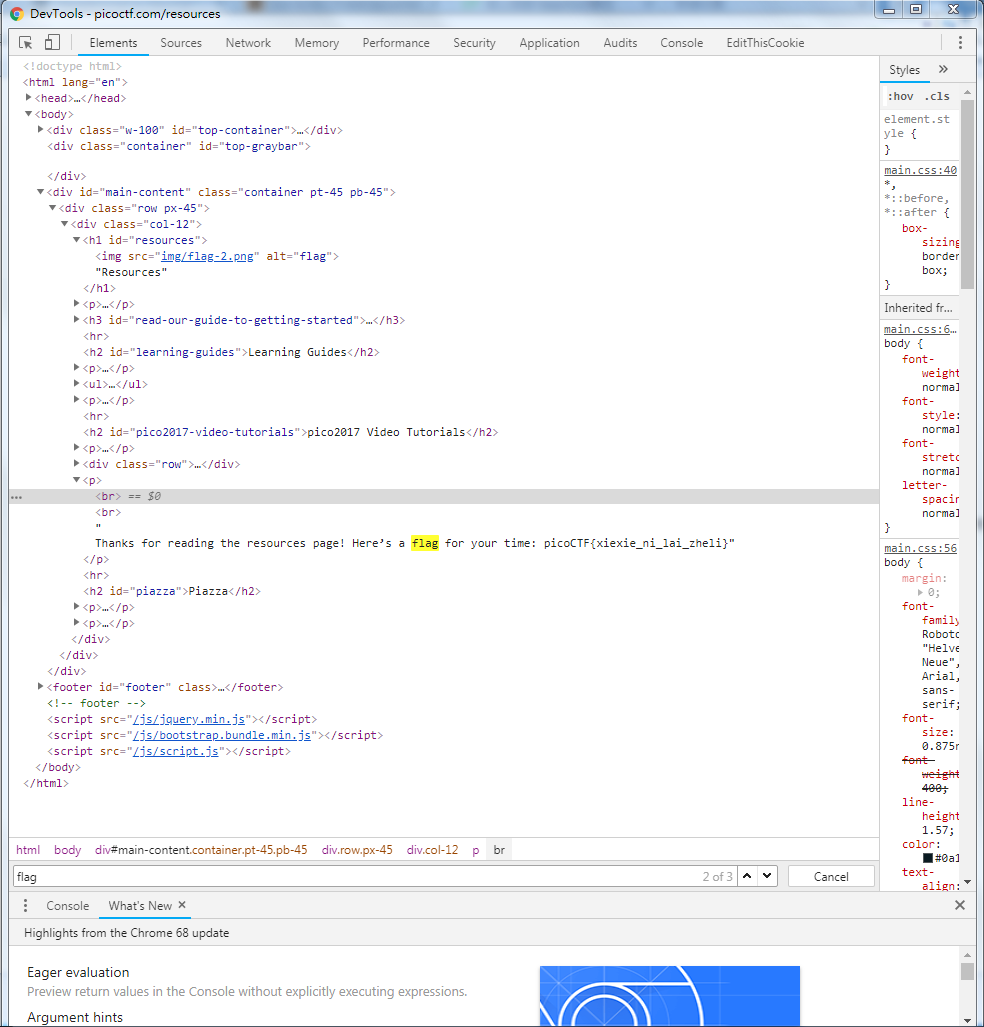This screenshot has height=1027, width=984.
Task: Select the Styles pane tab
Action: (904, 69)
